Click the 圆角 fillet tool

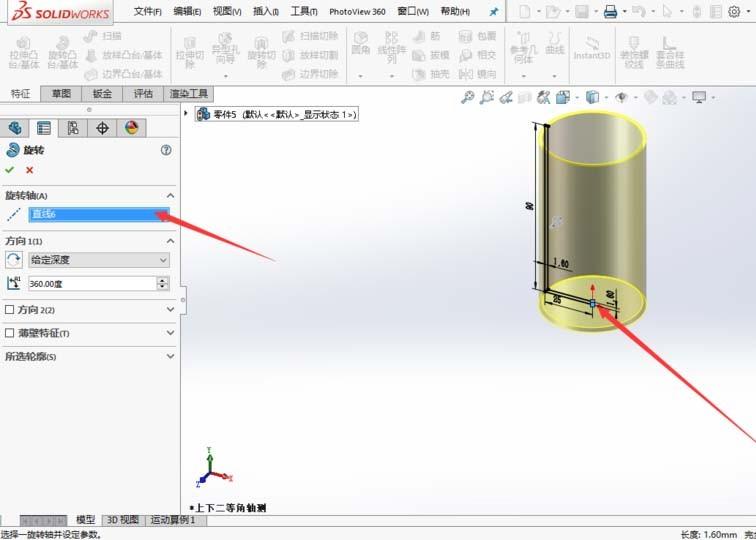[361, 43]
